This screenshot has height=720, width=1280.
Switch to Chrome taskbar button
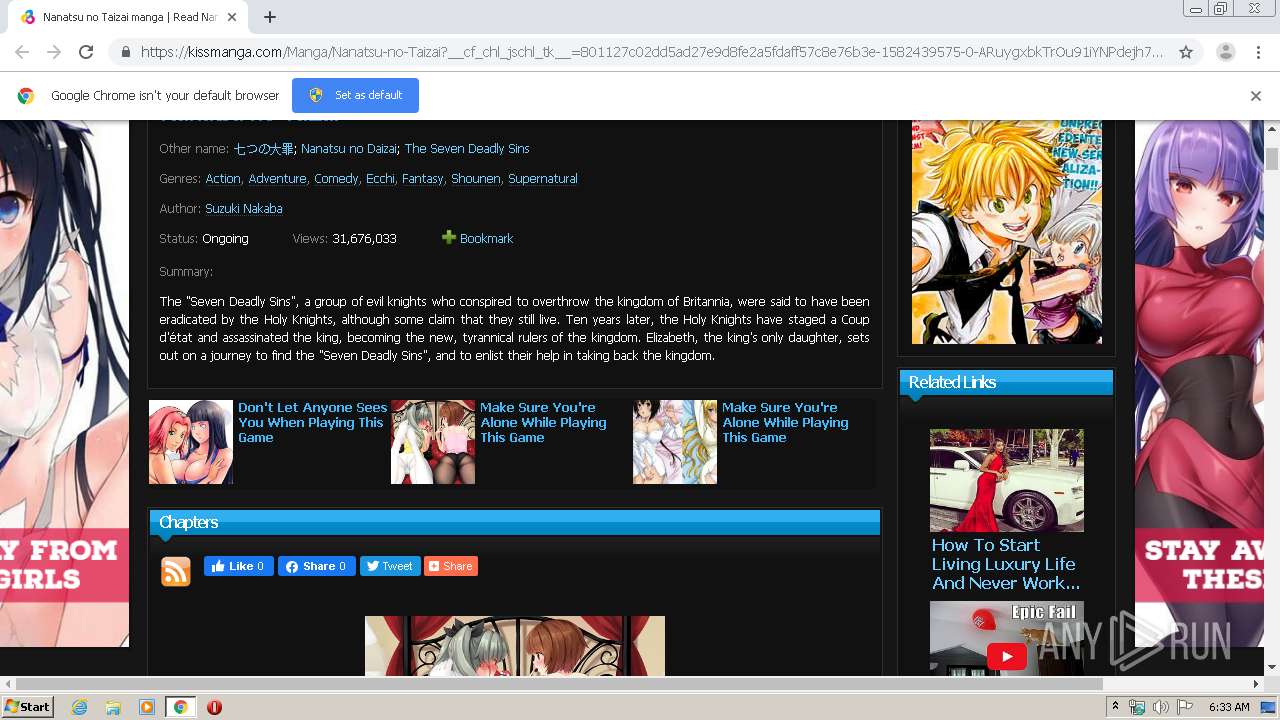tap(181, 707)
